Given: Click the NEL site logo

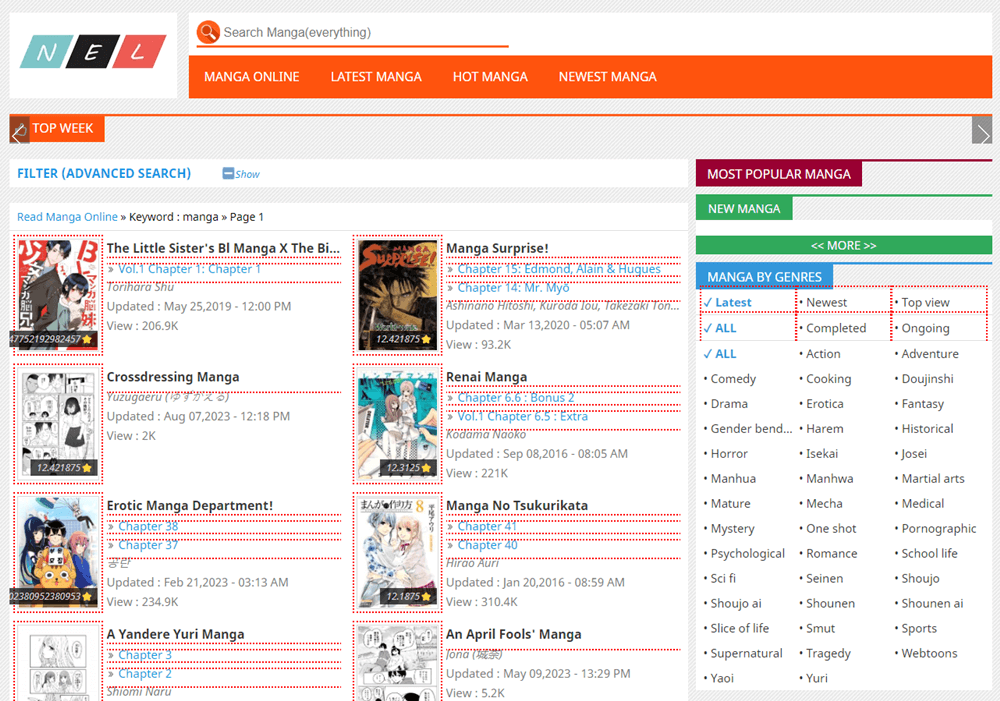Looking at the screenshot, I should [93, 52].
